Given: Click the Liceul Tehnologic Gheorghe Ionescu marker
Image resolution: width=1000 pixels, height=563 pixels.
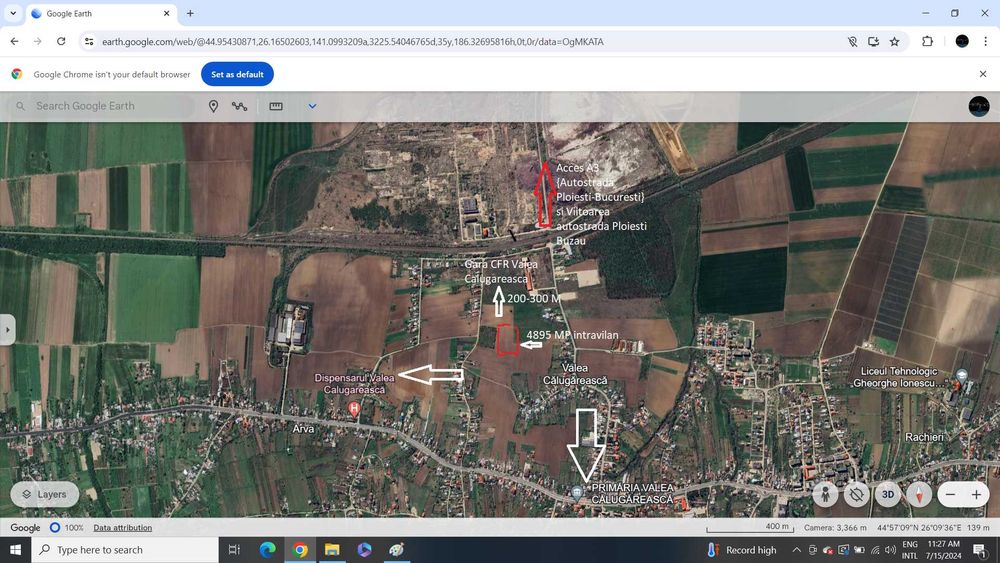Looking at the screenshot, I should [962, 376].
